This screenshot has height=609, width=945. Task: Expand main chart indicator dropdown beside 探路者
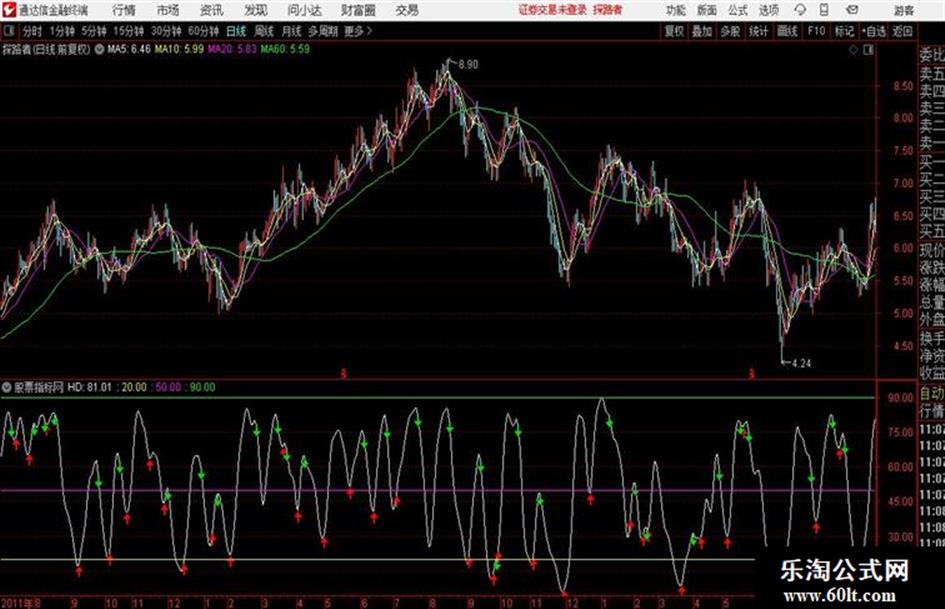click(x=99, y=49)
